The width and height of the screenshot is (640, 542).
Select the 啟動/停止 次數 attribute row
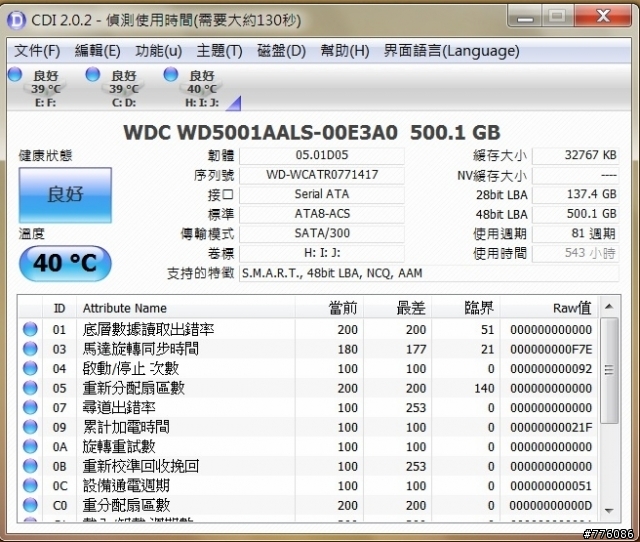click(308, 369)
